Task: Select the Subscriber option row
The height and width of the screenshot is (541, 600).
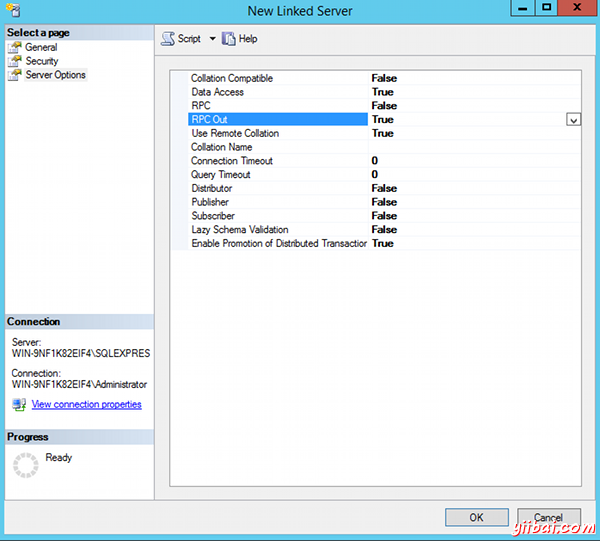Action: tap(376, 216)
